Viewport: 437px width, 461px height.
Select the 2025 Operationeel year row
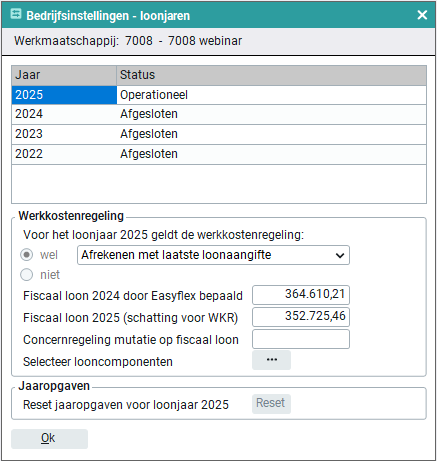coord(219,95)
